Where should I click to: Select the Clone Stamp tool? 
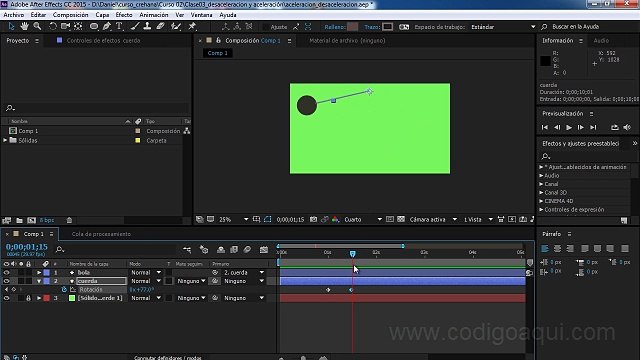(x=147, y=27)
